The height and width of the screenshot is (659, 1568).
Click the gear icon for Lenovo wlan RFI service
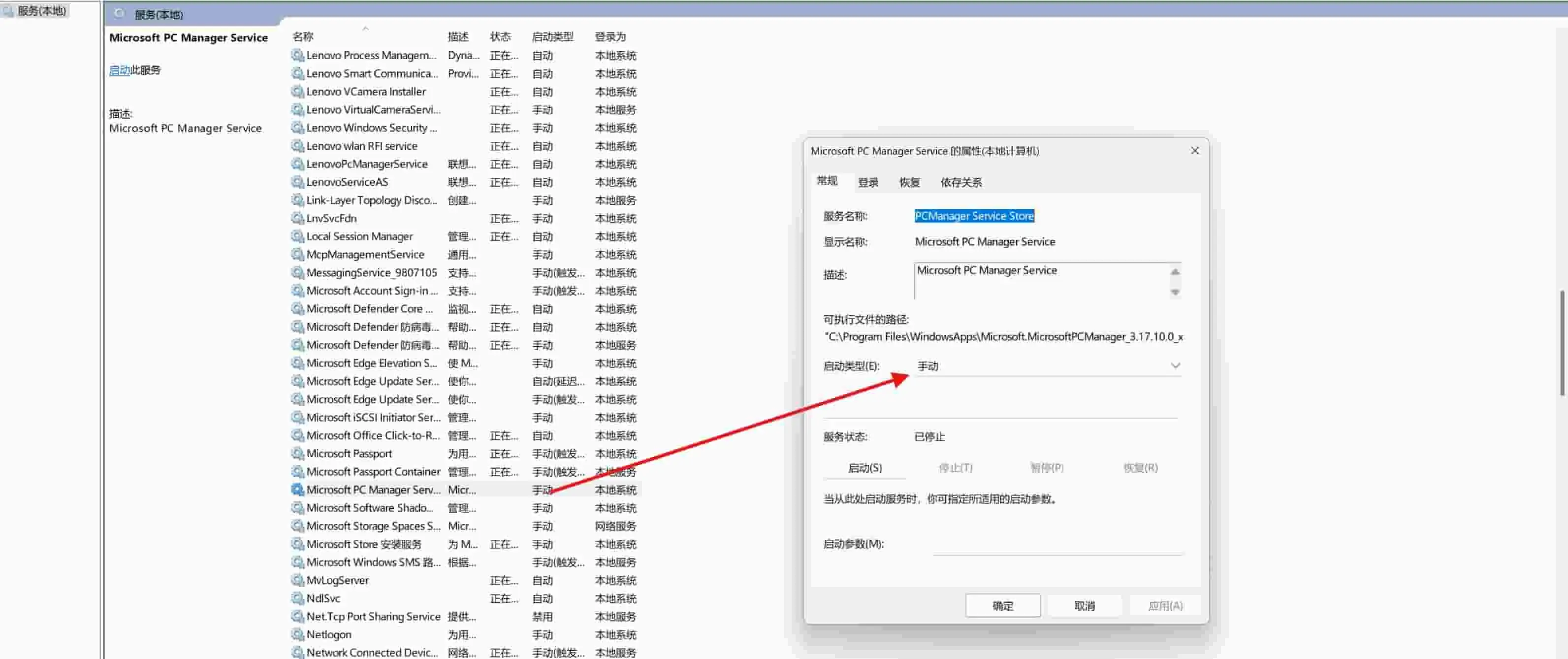(x=297, y=146)
